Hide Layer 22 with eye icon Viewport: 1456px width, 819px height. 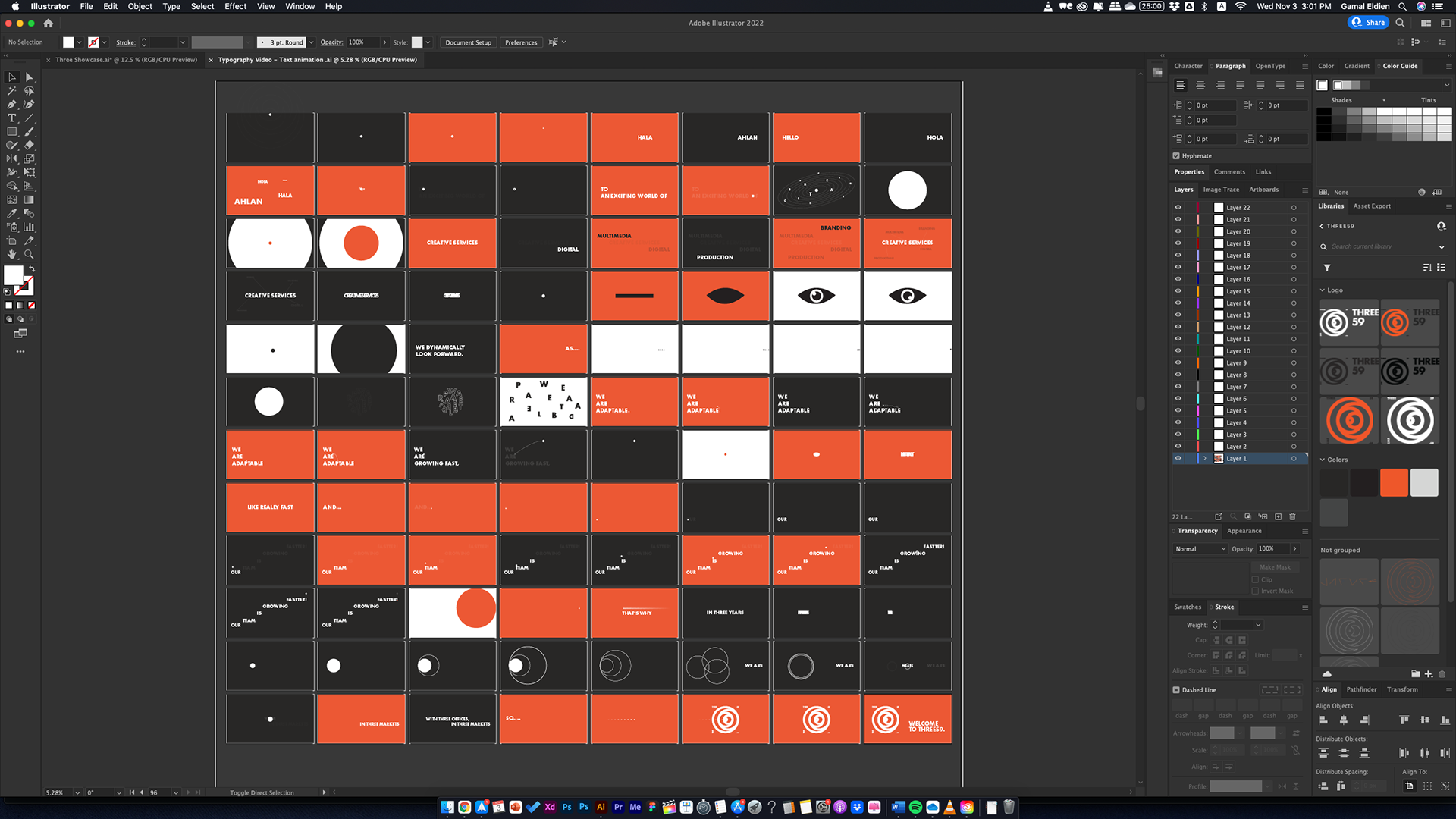click(x=1178, y=207)
